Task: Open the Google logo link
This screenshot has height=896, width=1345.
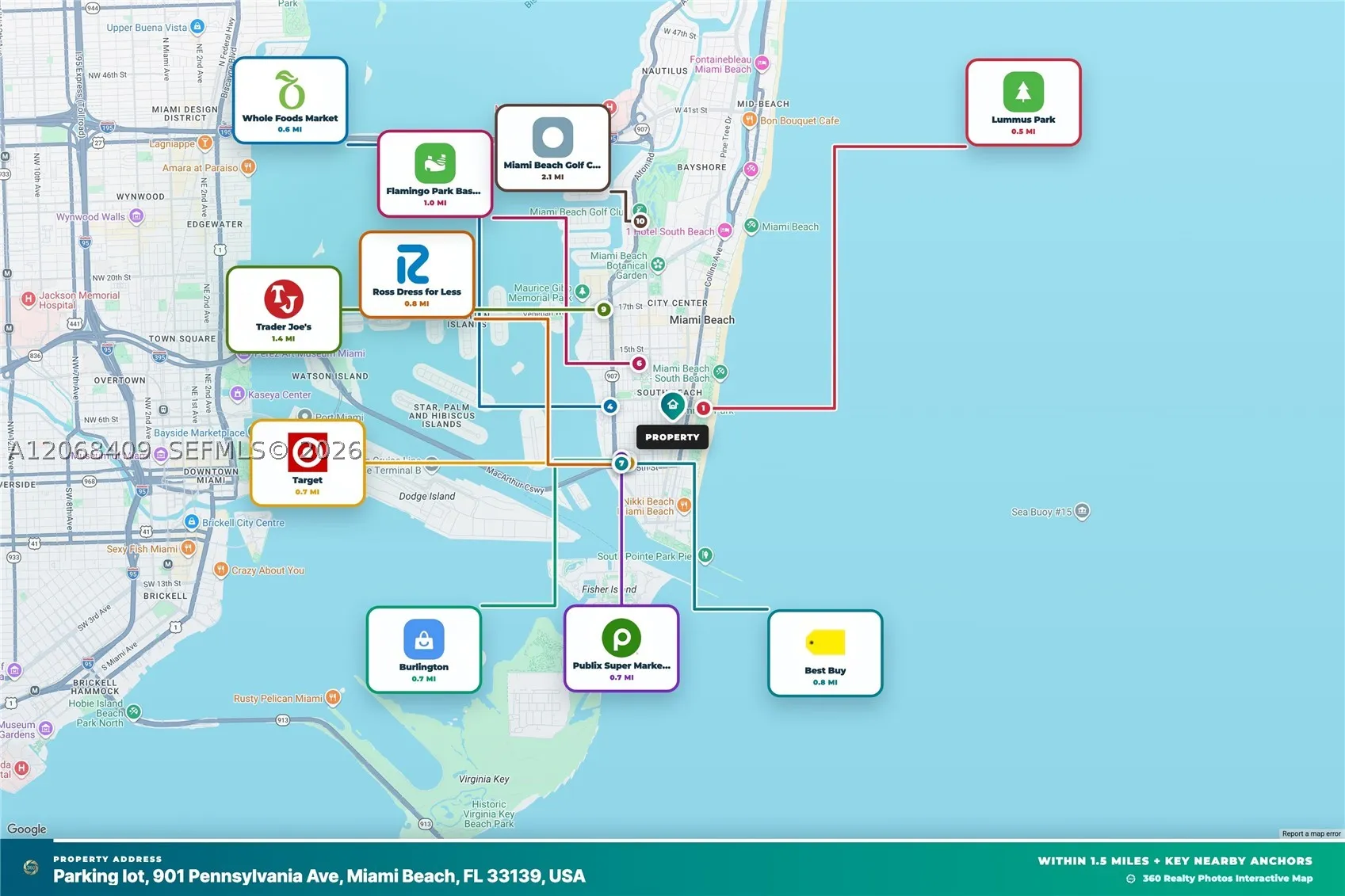Action: [x=27, y=829]
